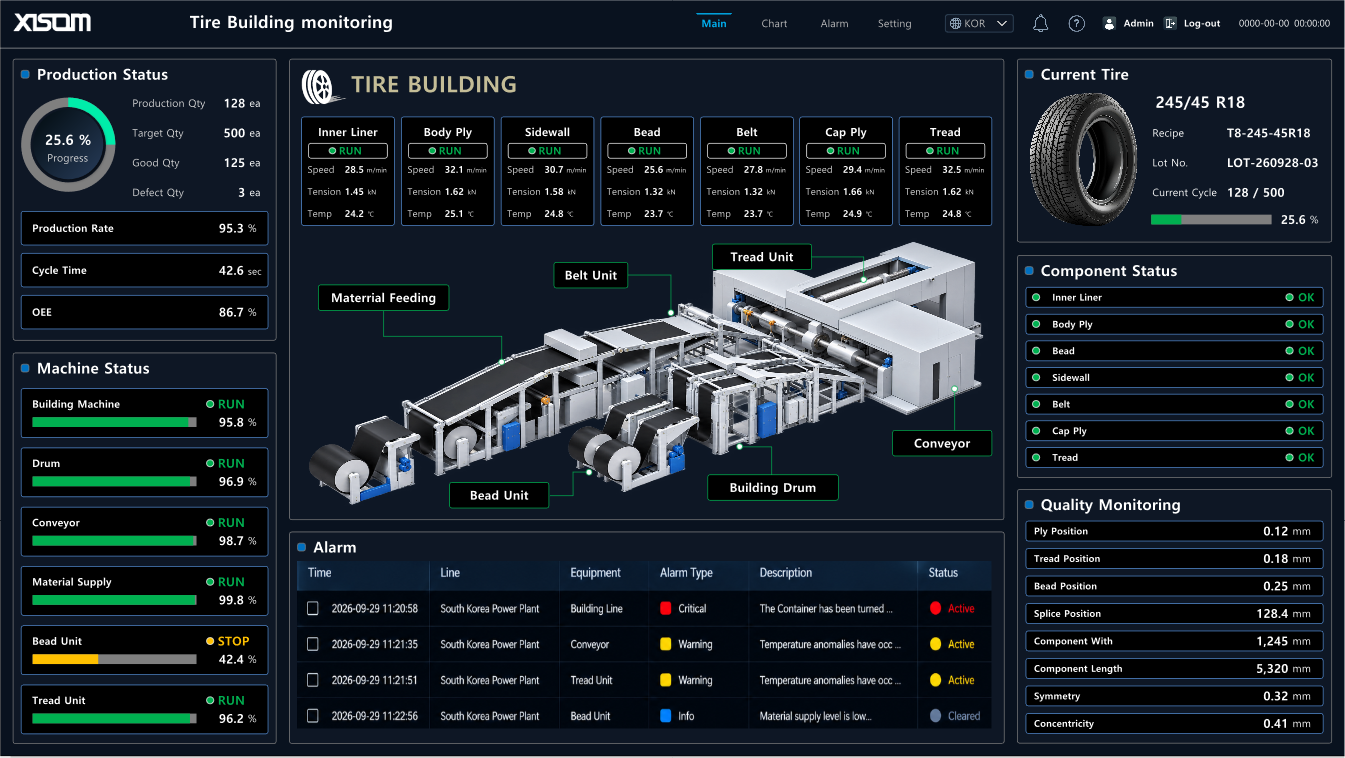
Task: Open the Alarm tab in top navigation
Action: [834, 23]
